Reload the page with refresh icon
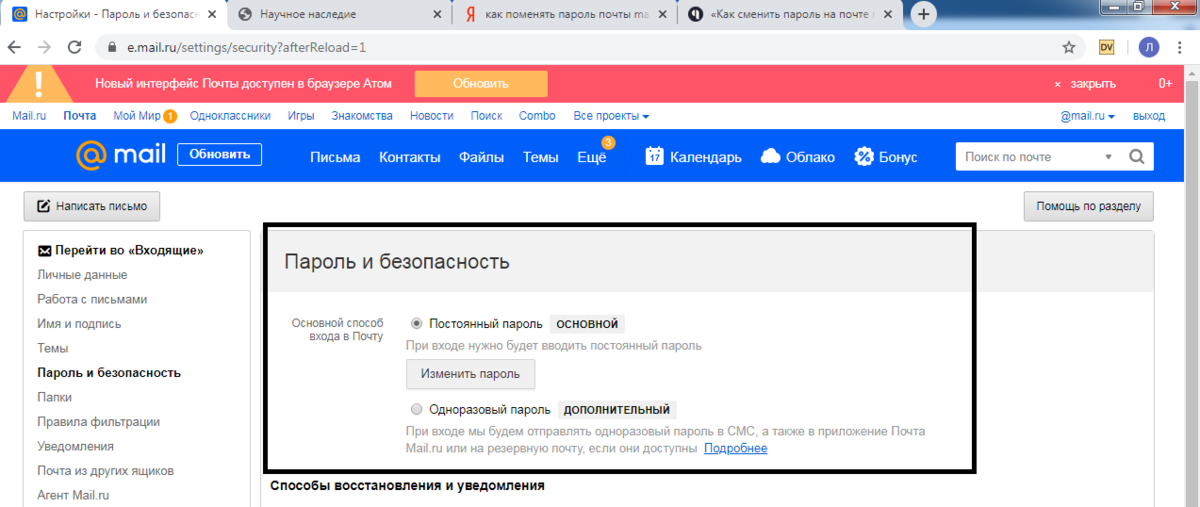1200x507 pixels. pyautogui.click(x=74, y=47)
